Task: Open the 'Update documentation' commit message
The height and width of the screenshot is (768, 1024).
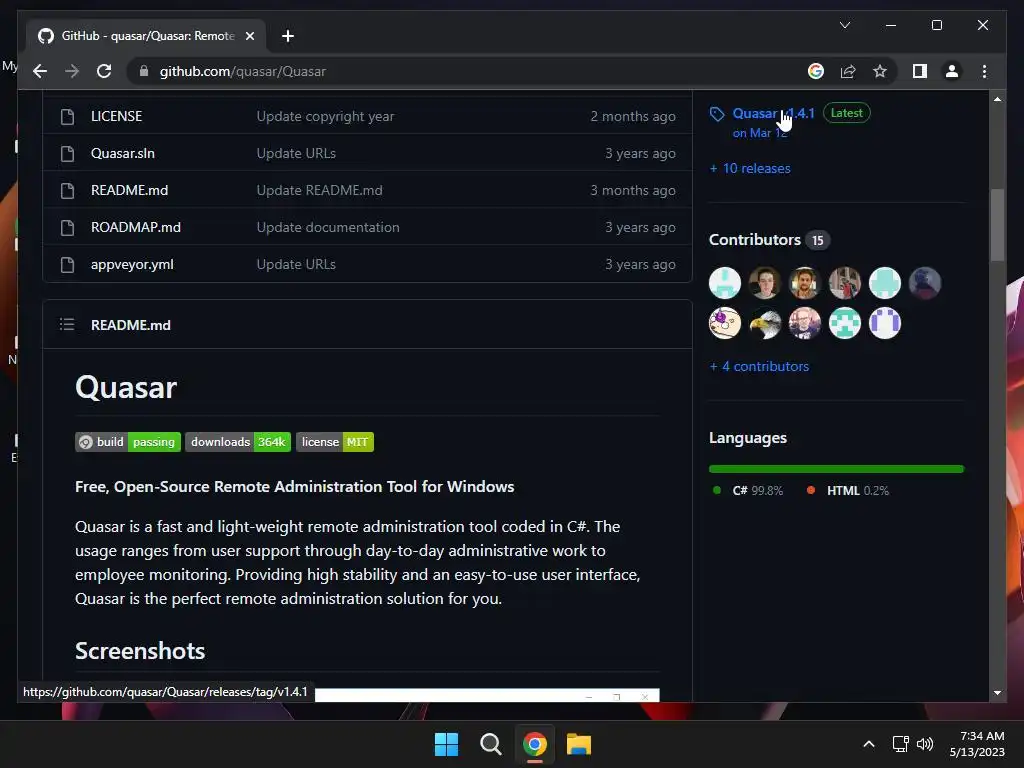Action: click(x=328, y=227)
